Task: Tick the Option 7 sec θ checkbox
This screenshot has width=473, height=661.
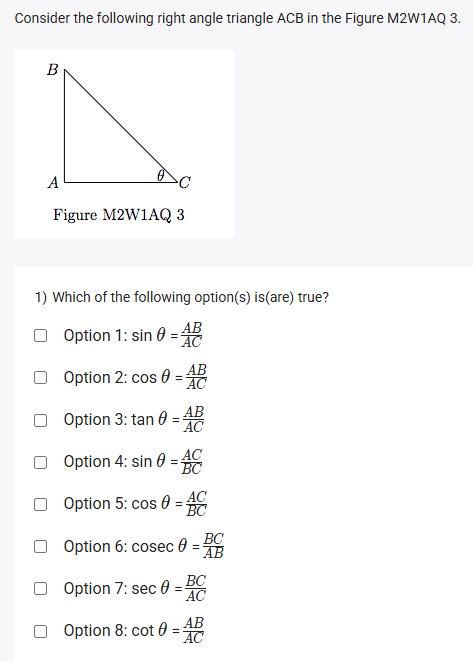Action: pos(40,588)
